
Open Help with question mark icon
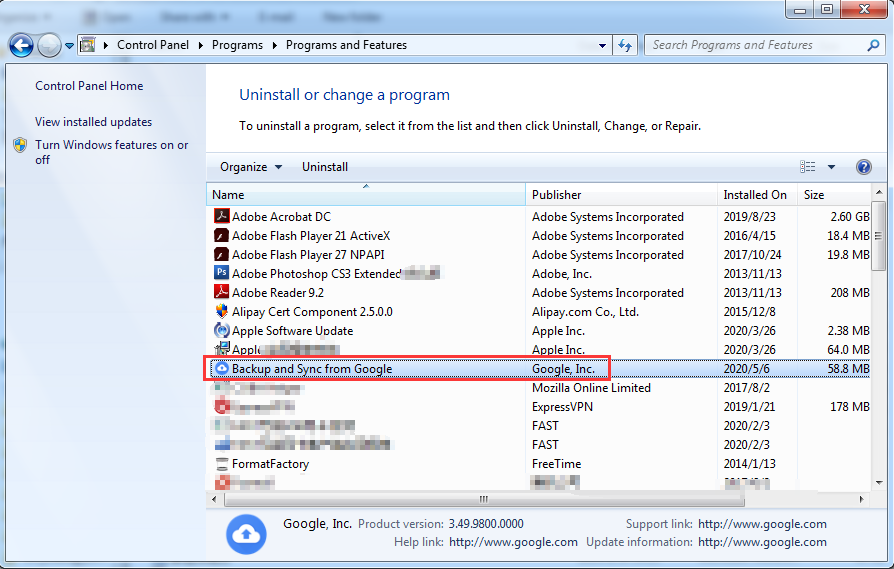[863, 166]
